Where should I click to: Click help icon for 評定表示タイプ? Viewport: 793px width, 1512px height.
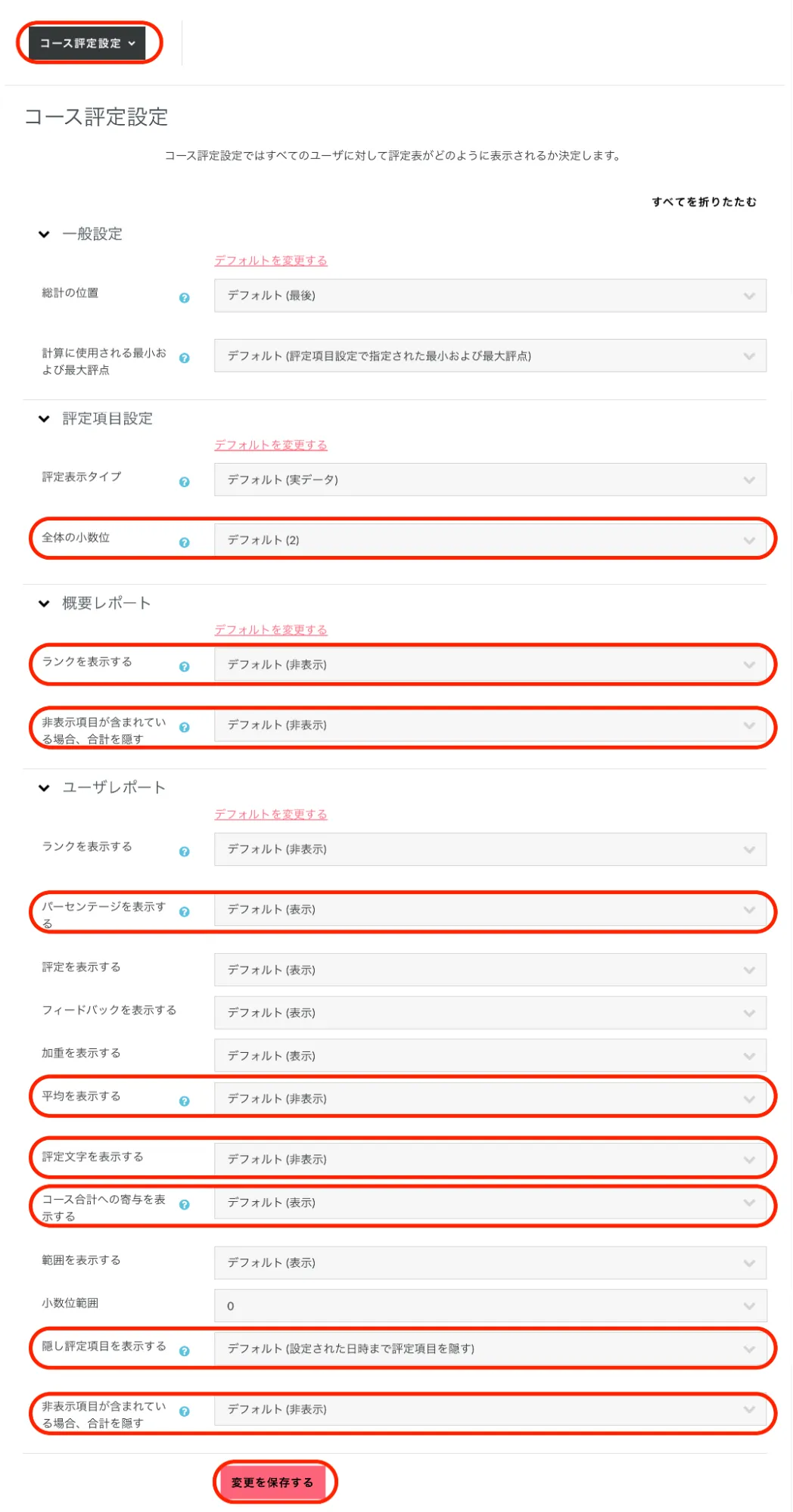coord(184,482)
